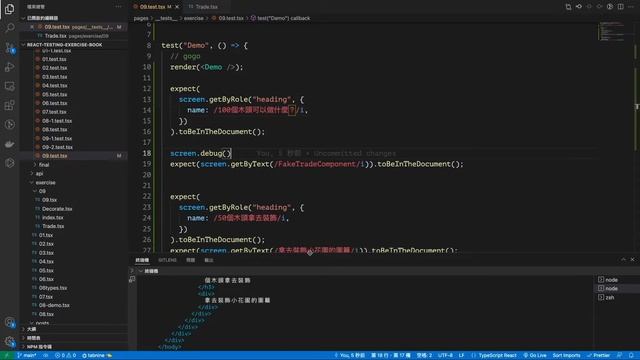Expand the api folder
Screen dimensions: 640x360
click(x=39, y=173)
